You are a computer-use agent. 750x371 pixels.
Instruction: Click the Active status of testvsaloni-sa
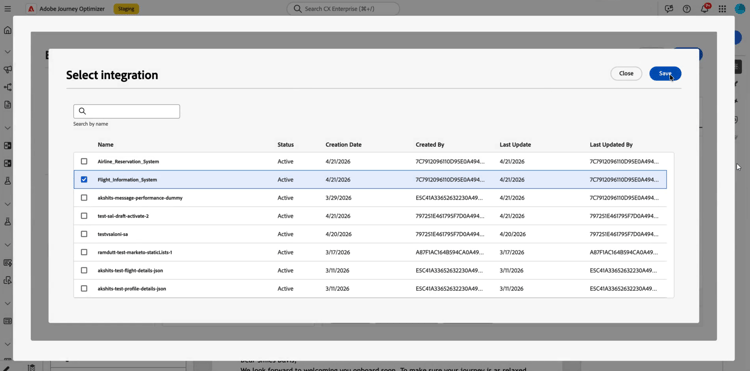(x=285, y=234)
